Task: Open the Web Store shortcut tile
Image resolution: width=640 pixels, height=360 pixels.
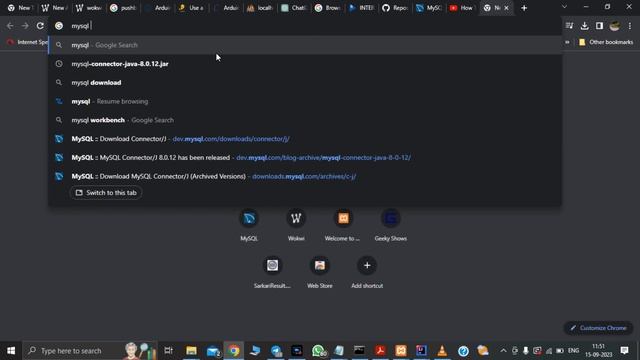Action: (320, 272)
